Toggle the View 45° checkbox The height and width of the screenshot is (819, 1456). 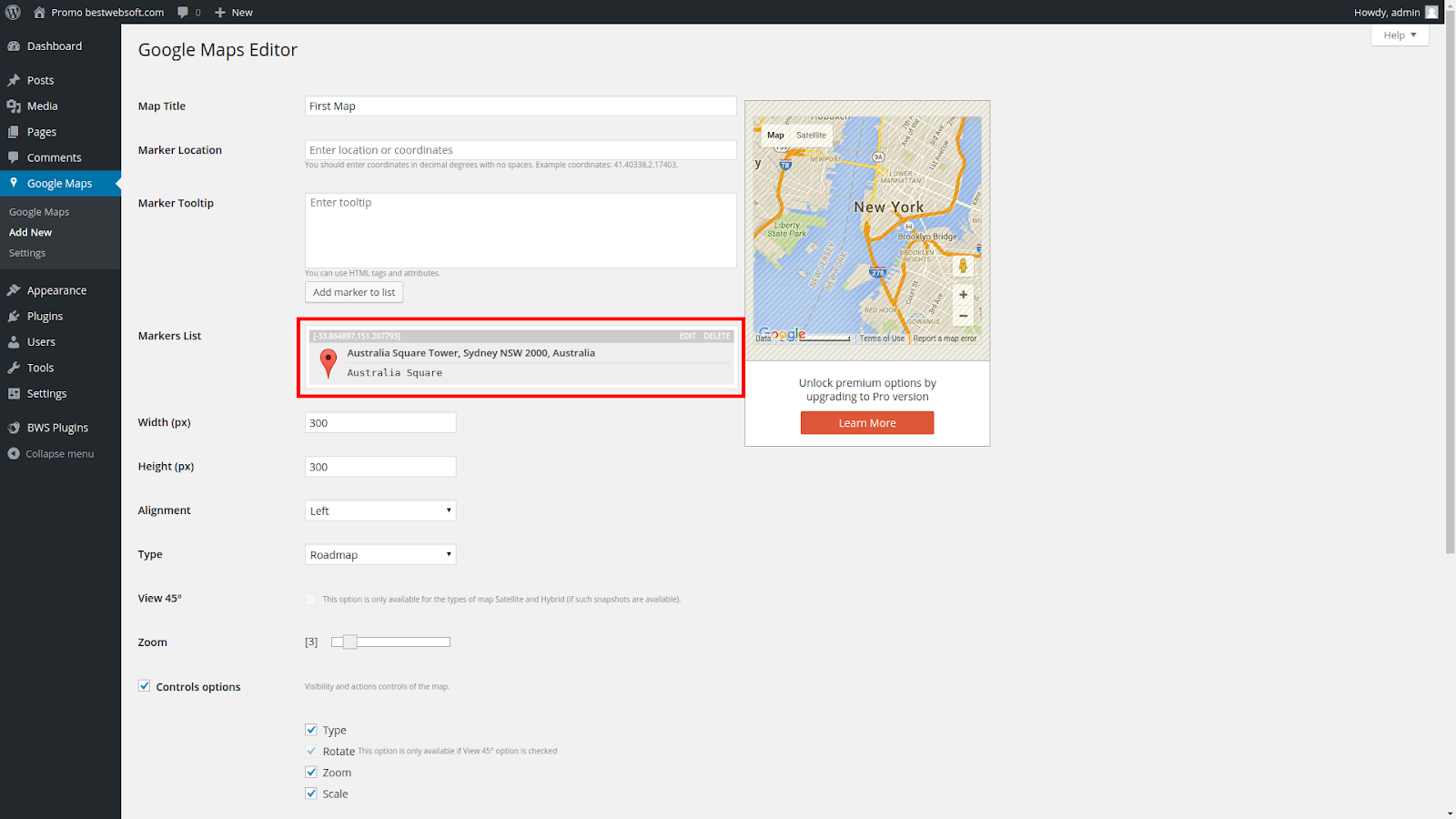[x=311, y=599]
